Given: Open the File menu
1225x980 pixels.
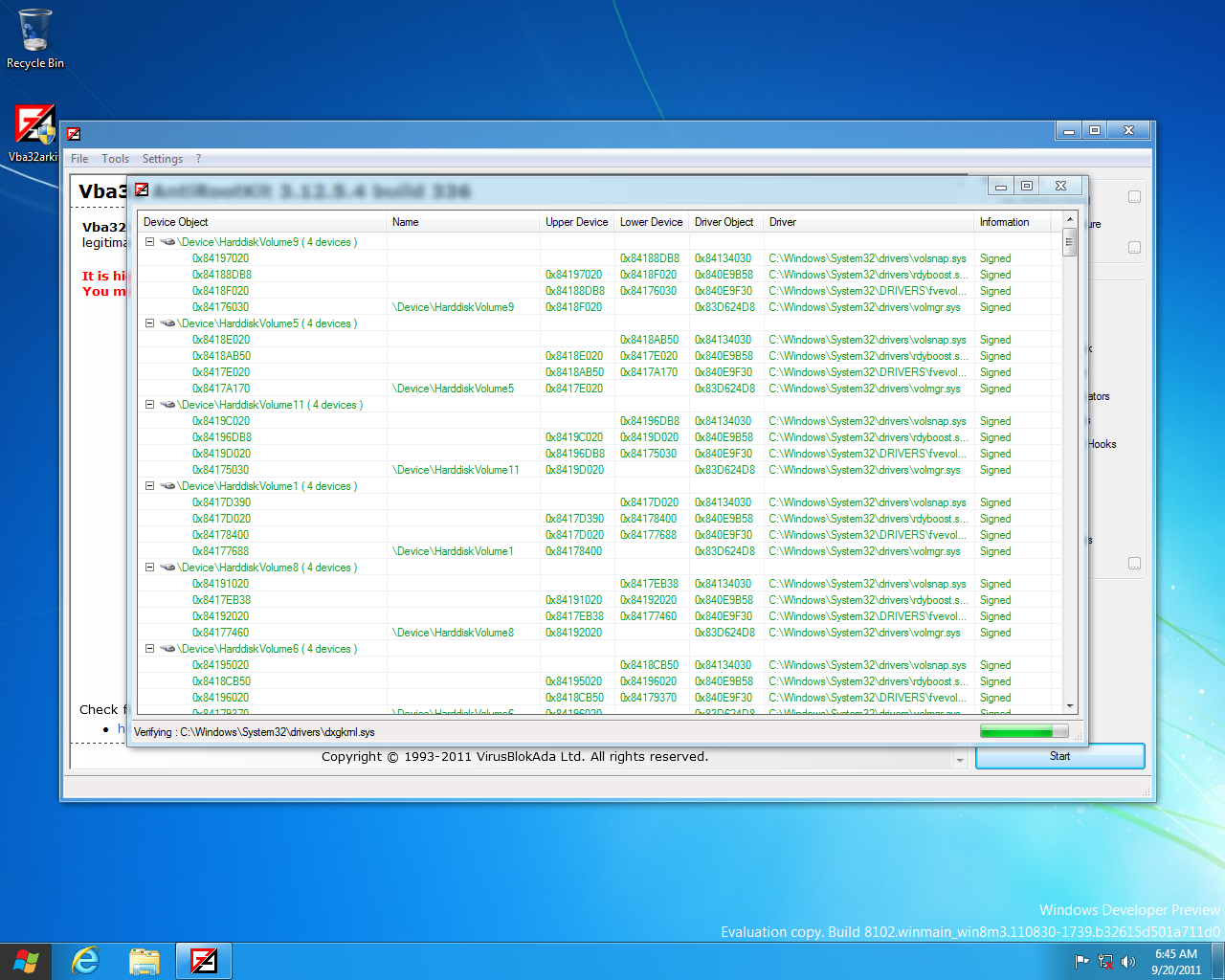Looking at the screenshot, I should click(x=79, y=159).
